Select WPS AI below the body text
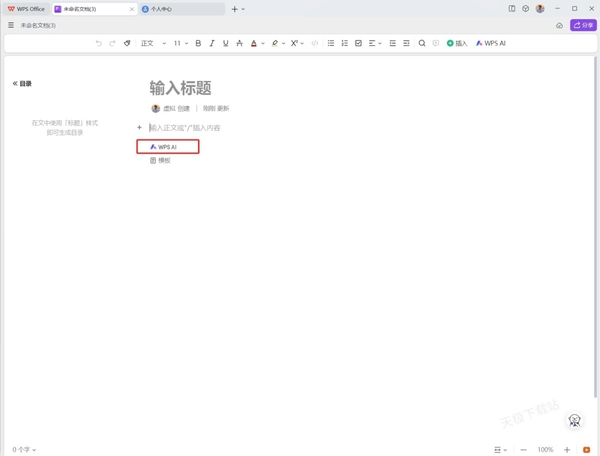This screenshot has width=600, height=456. (168, 147)
